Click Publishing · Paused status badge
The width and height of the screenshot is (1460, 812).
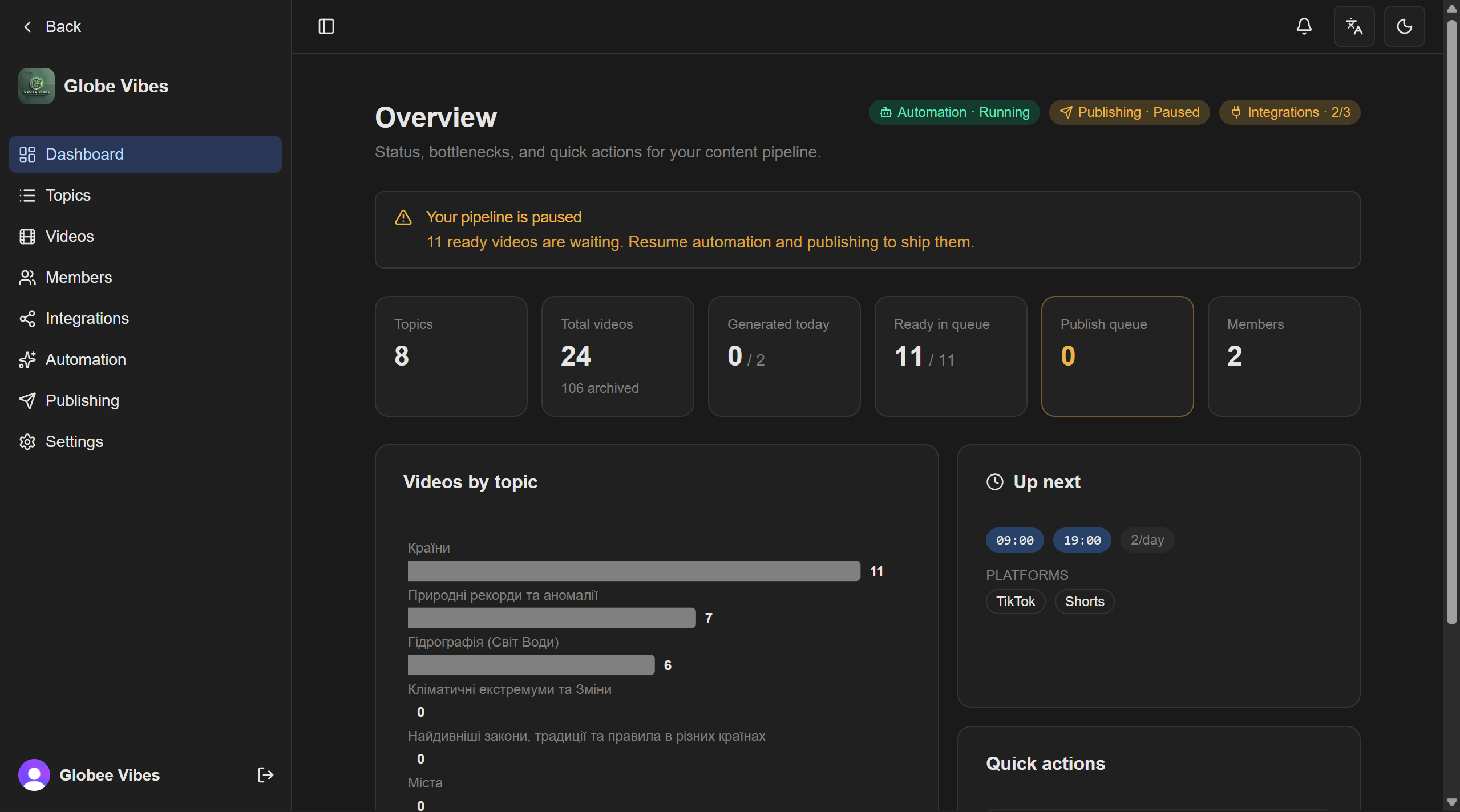[1129, 112]
